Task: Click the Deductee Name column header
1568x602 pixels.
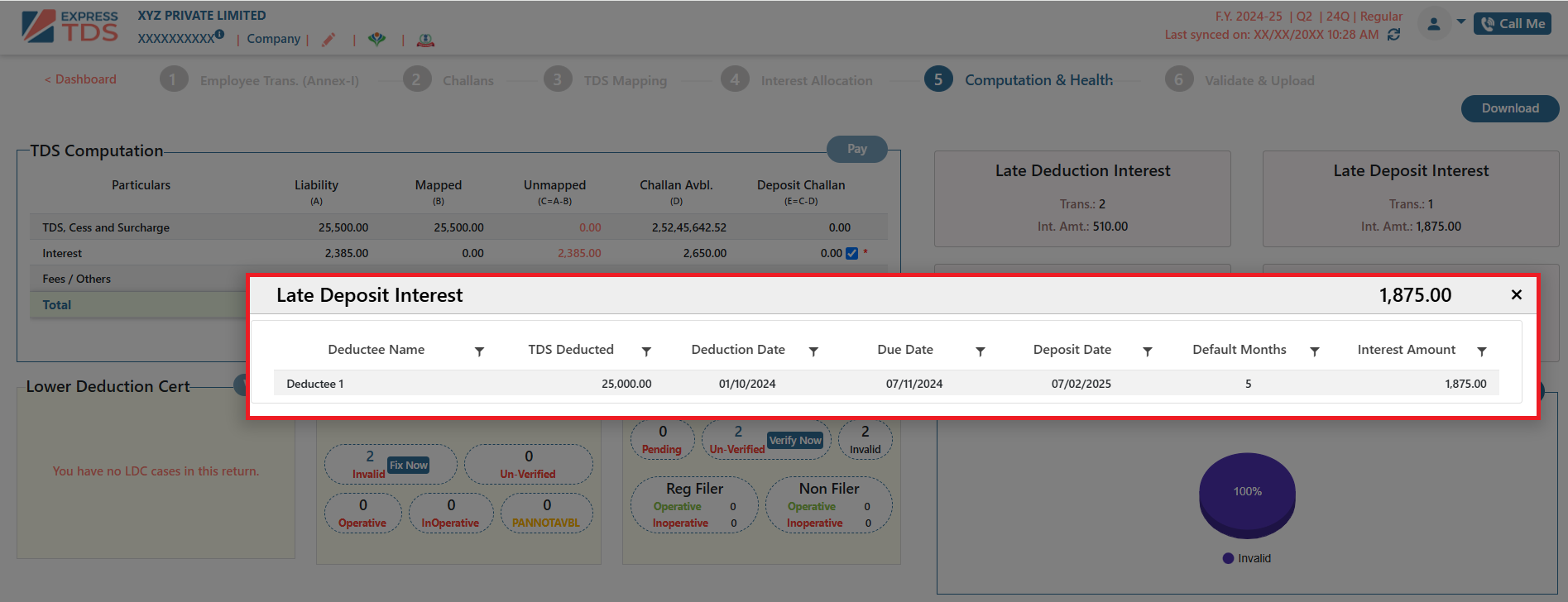Action: (x=376, y=350)
